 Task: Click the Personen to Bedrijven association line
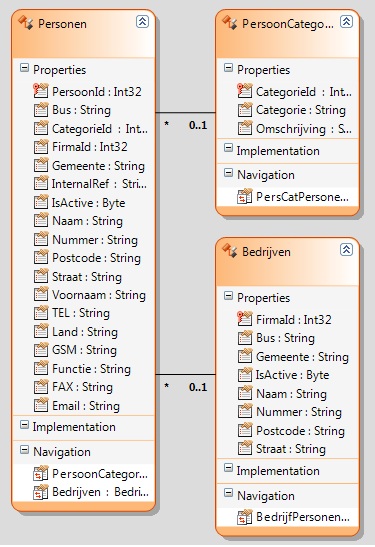pyautogui.click(x=185, y=375)
